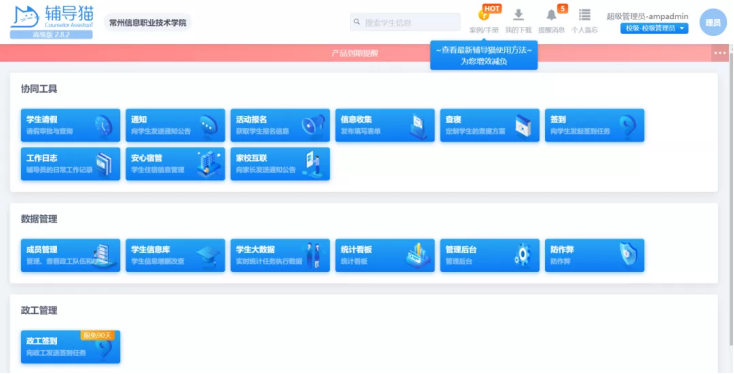This screenshot has width=734, height=374.
Task: Open the 防作弊 tile
Action: pyautogui.click(x=595, y=256)
